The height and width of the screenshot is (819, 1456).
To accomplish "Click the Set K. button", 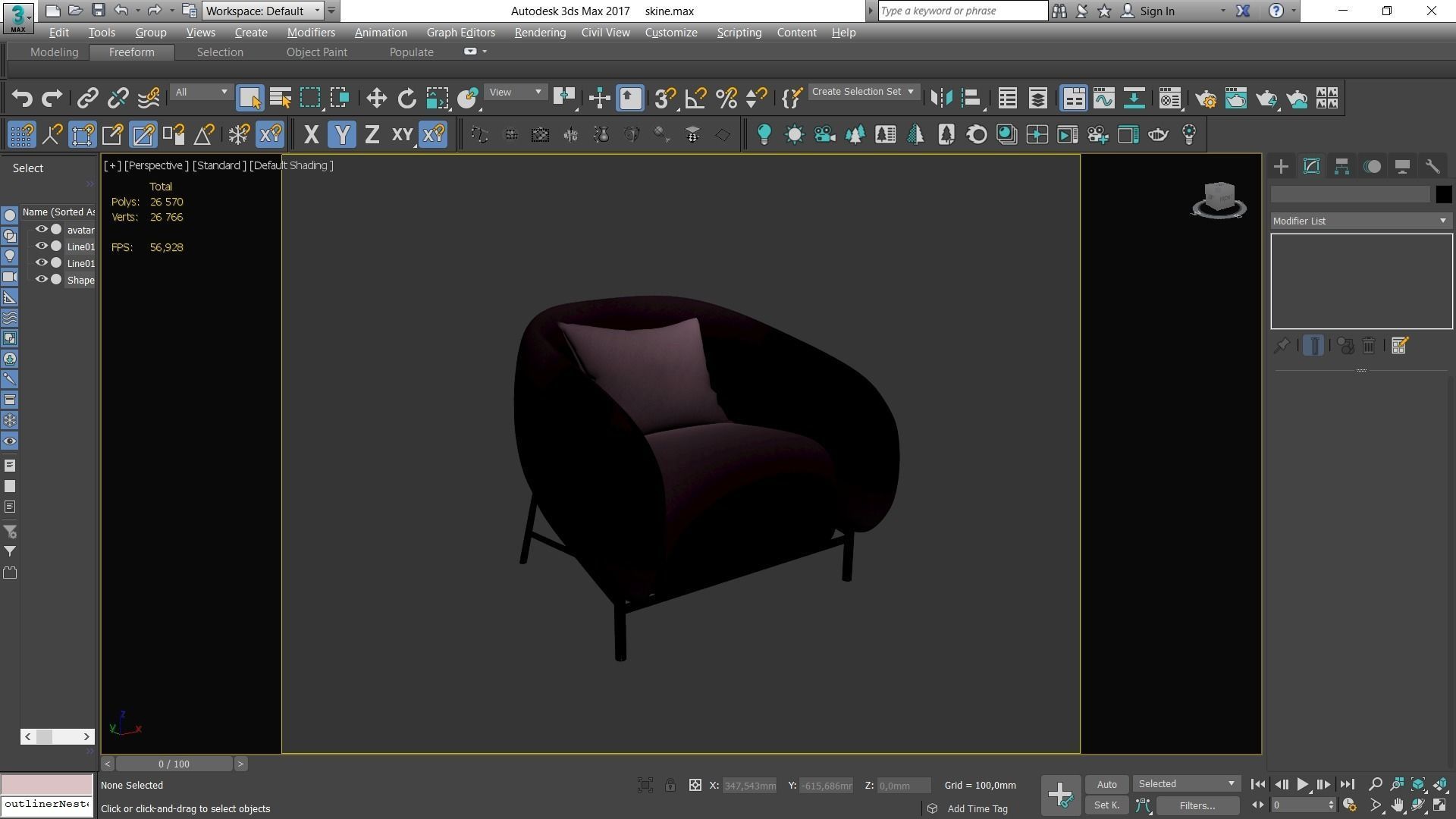I will click(x=1106, y=805).
